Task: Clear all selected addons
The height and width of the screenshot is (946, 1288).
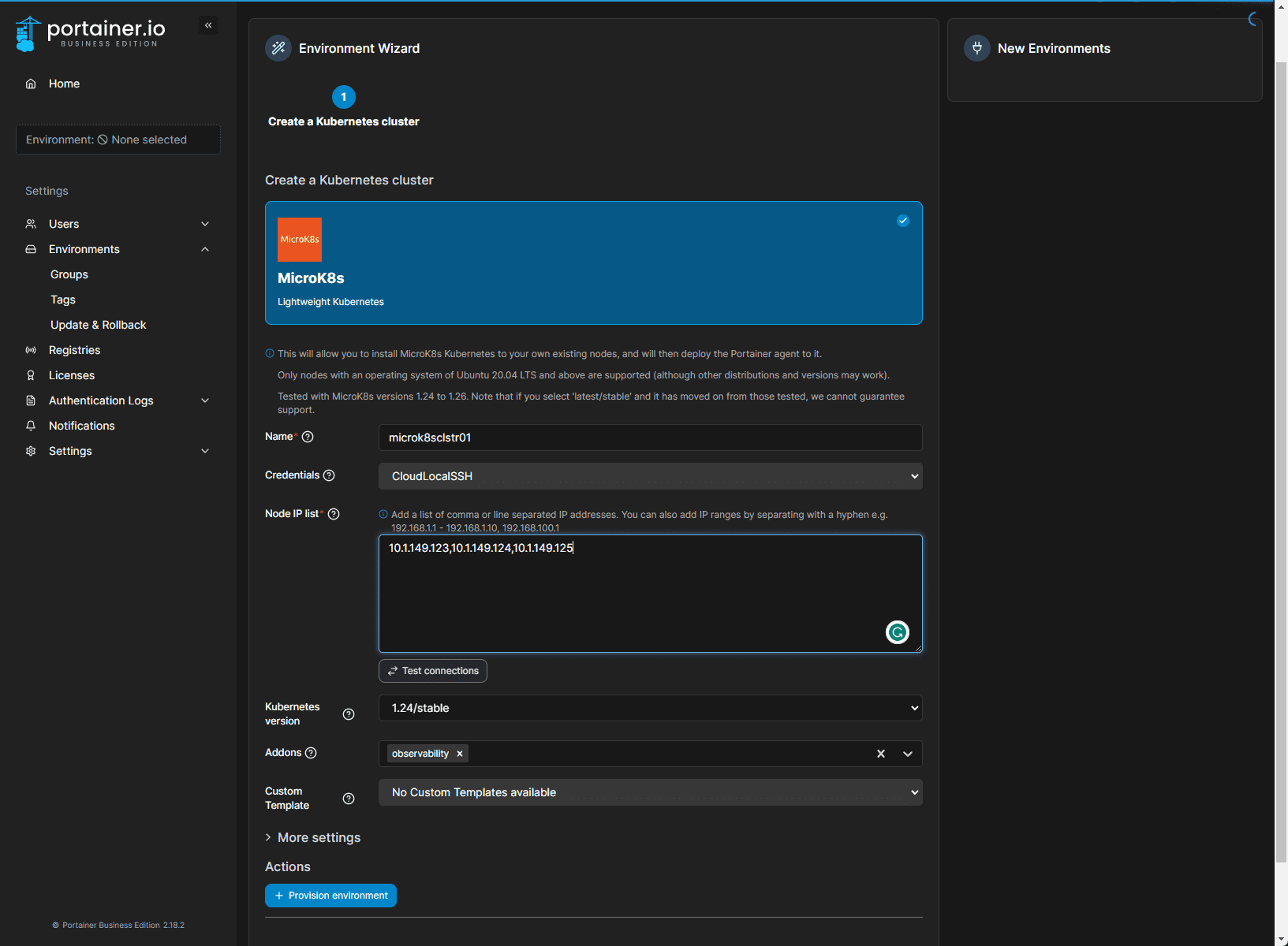Action: click(881, 754)
